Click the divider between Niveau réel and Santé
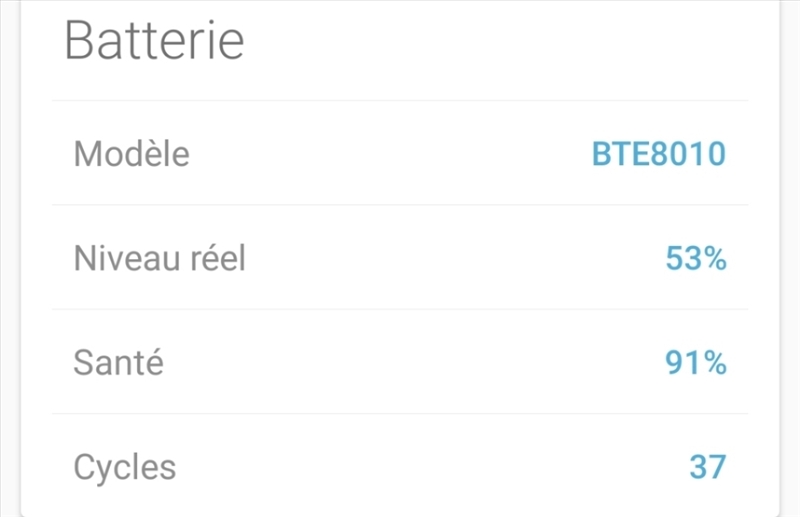 click(x=400, y=309)
